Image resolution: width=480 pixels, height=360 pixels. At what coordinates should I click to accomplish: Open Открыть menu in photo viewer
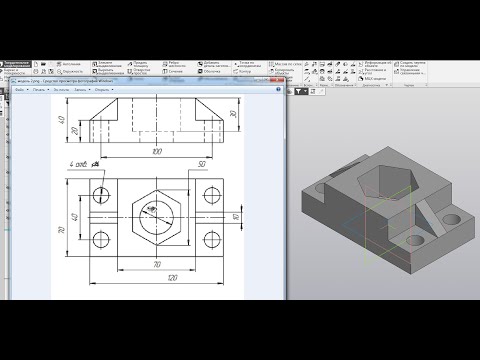click(104, 90)
